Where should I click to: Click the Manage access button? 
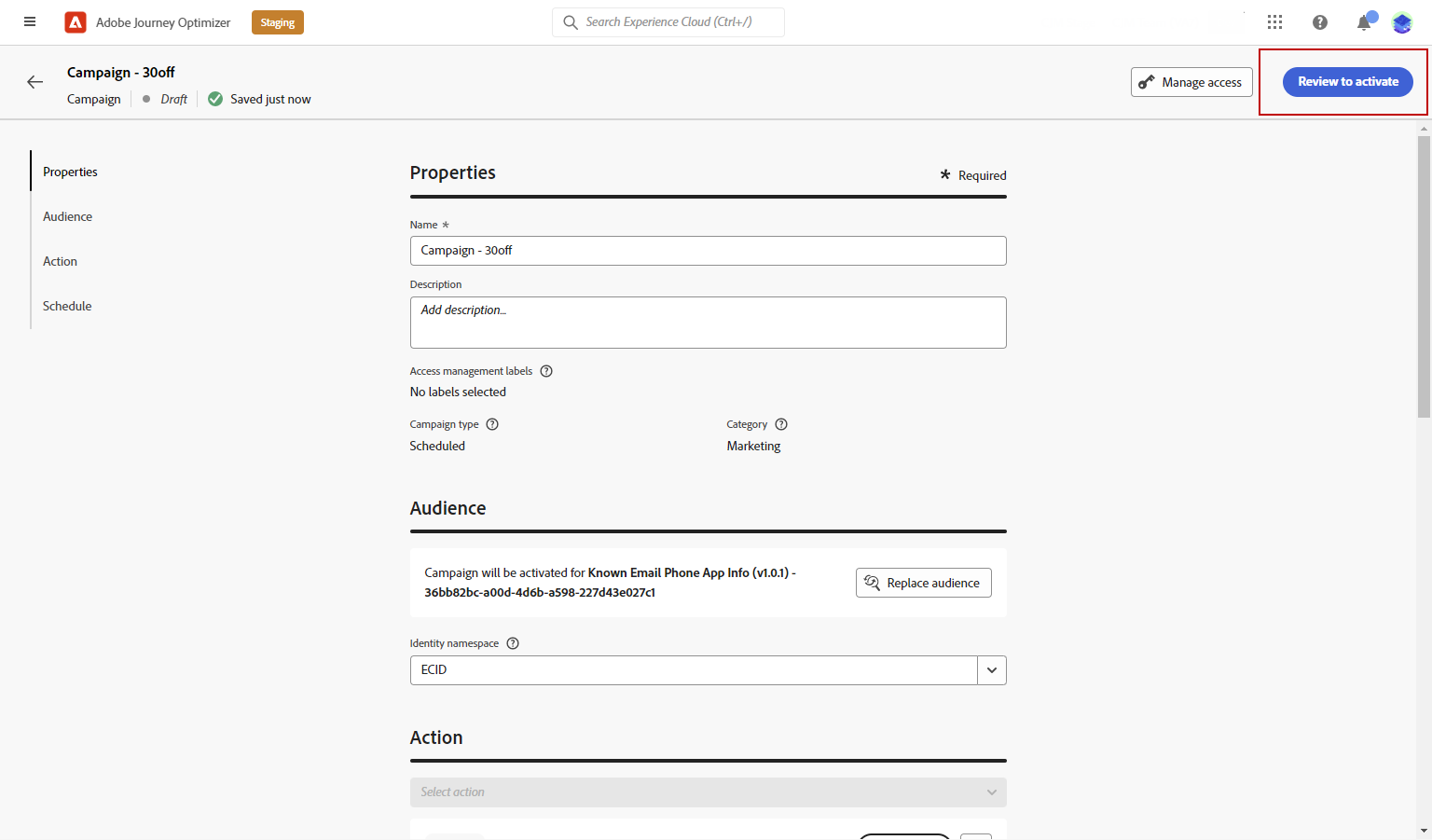tap(1191, 82)
